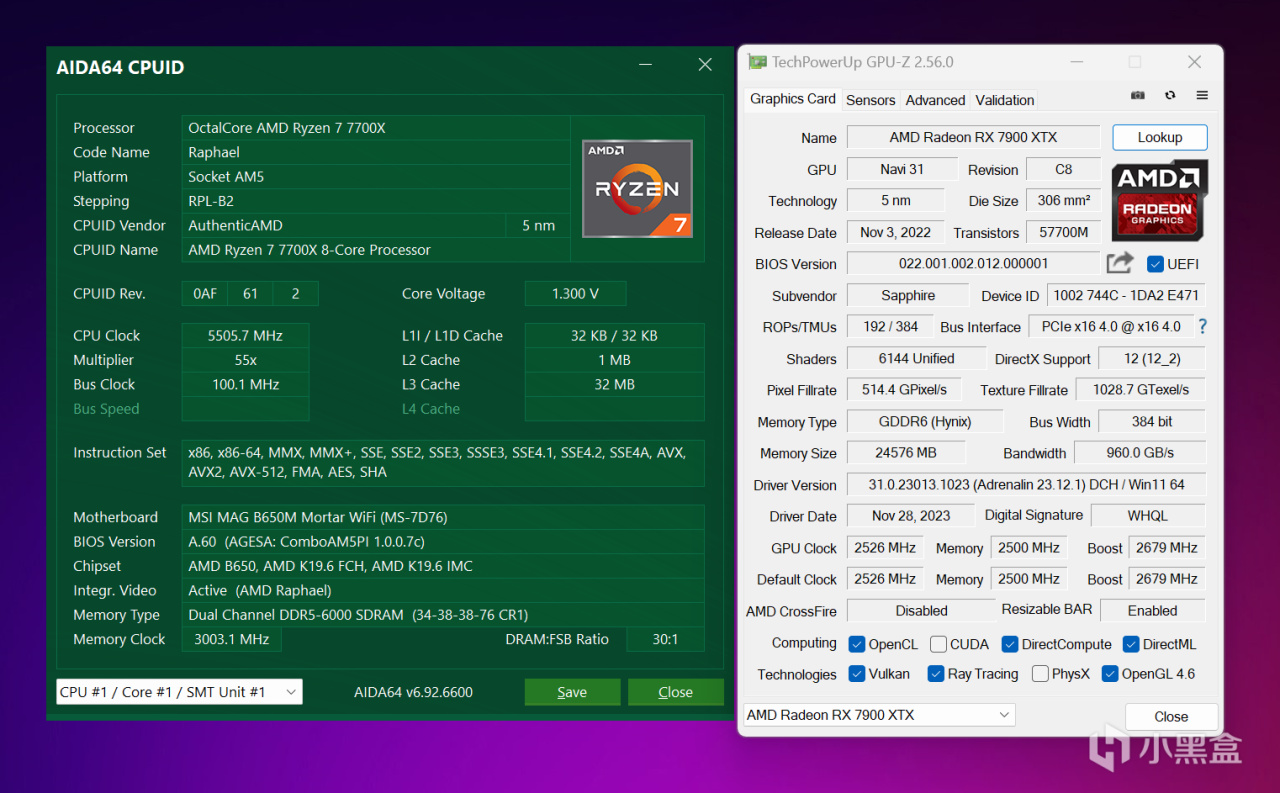Click the Driver Date value Nov 28, 2023
The image size is (1280, 793).
coord(911,516)
